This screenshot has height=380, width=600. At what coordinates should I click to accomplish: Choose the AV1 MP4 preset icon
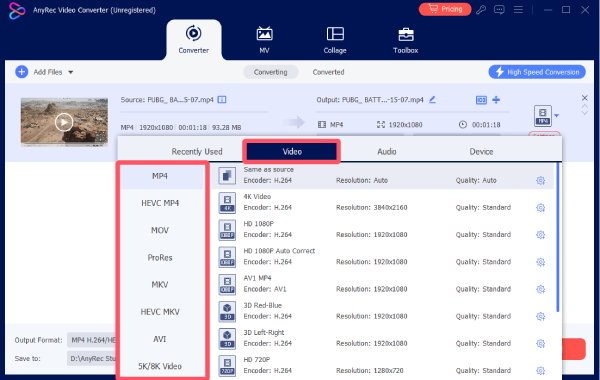pos(227,284)
